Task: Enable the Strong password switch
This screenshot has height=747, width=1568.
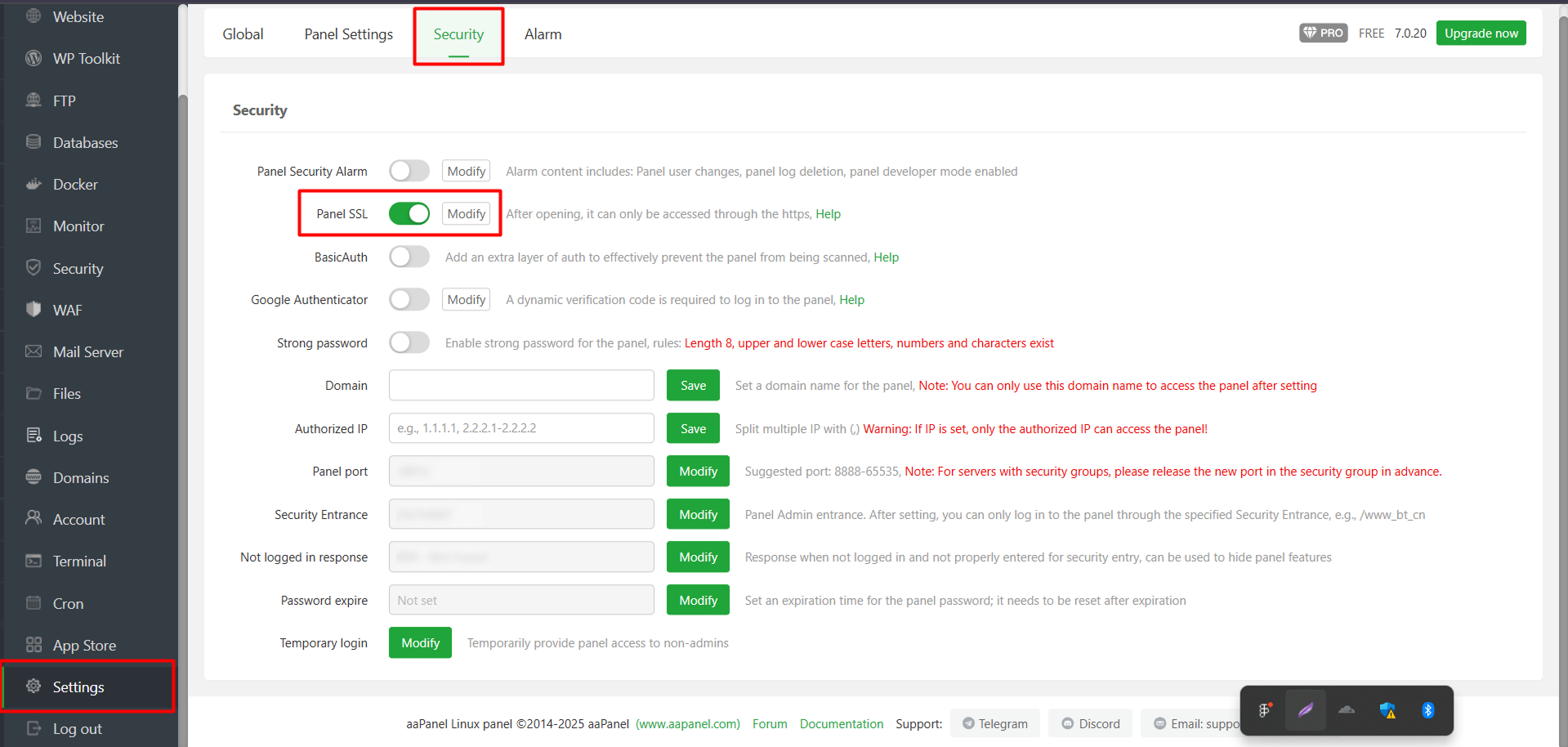Action: (409, 343)
